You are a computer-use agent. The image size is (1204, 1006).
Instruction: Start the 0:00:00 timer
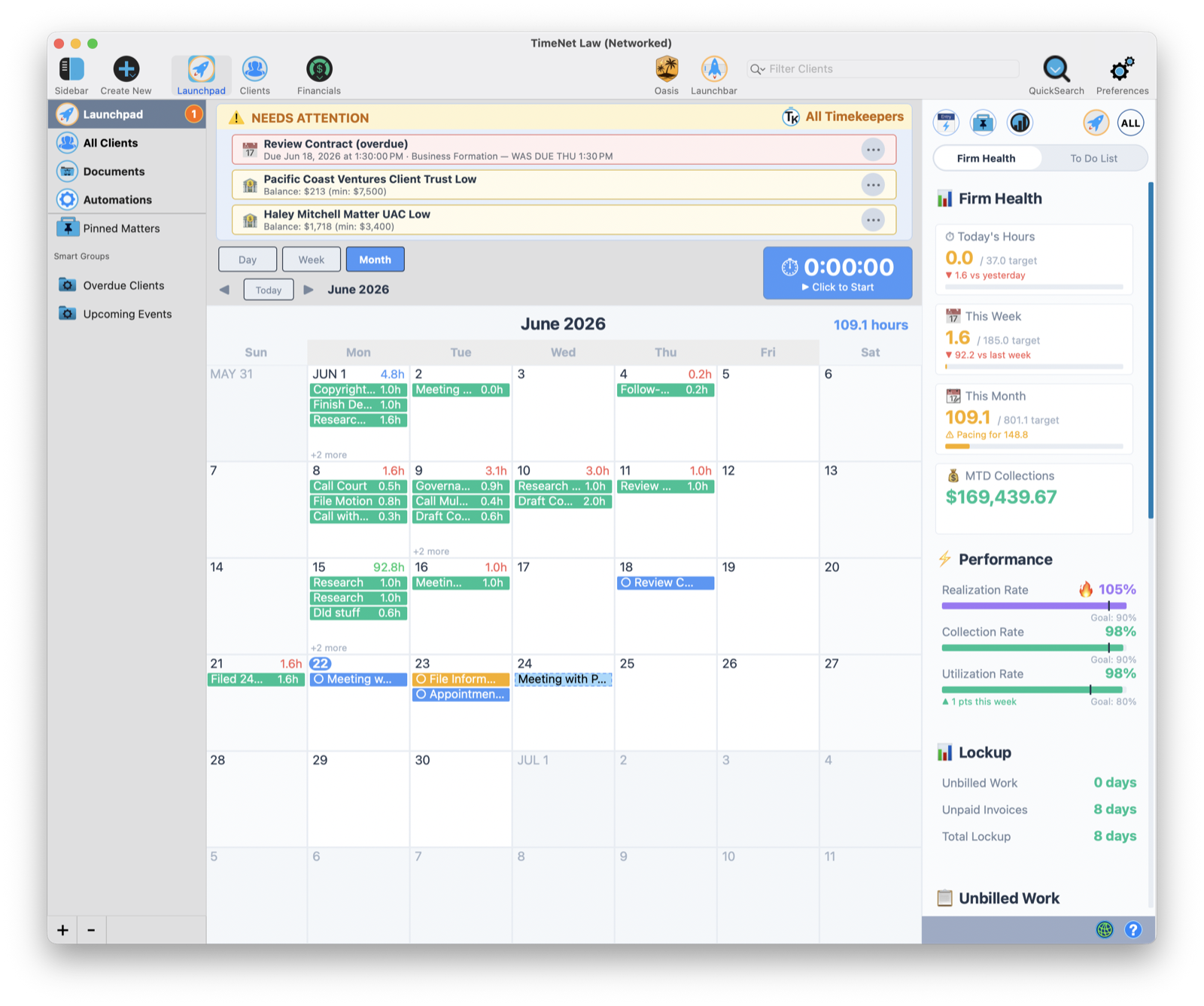838,273
